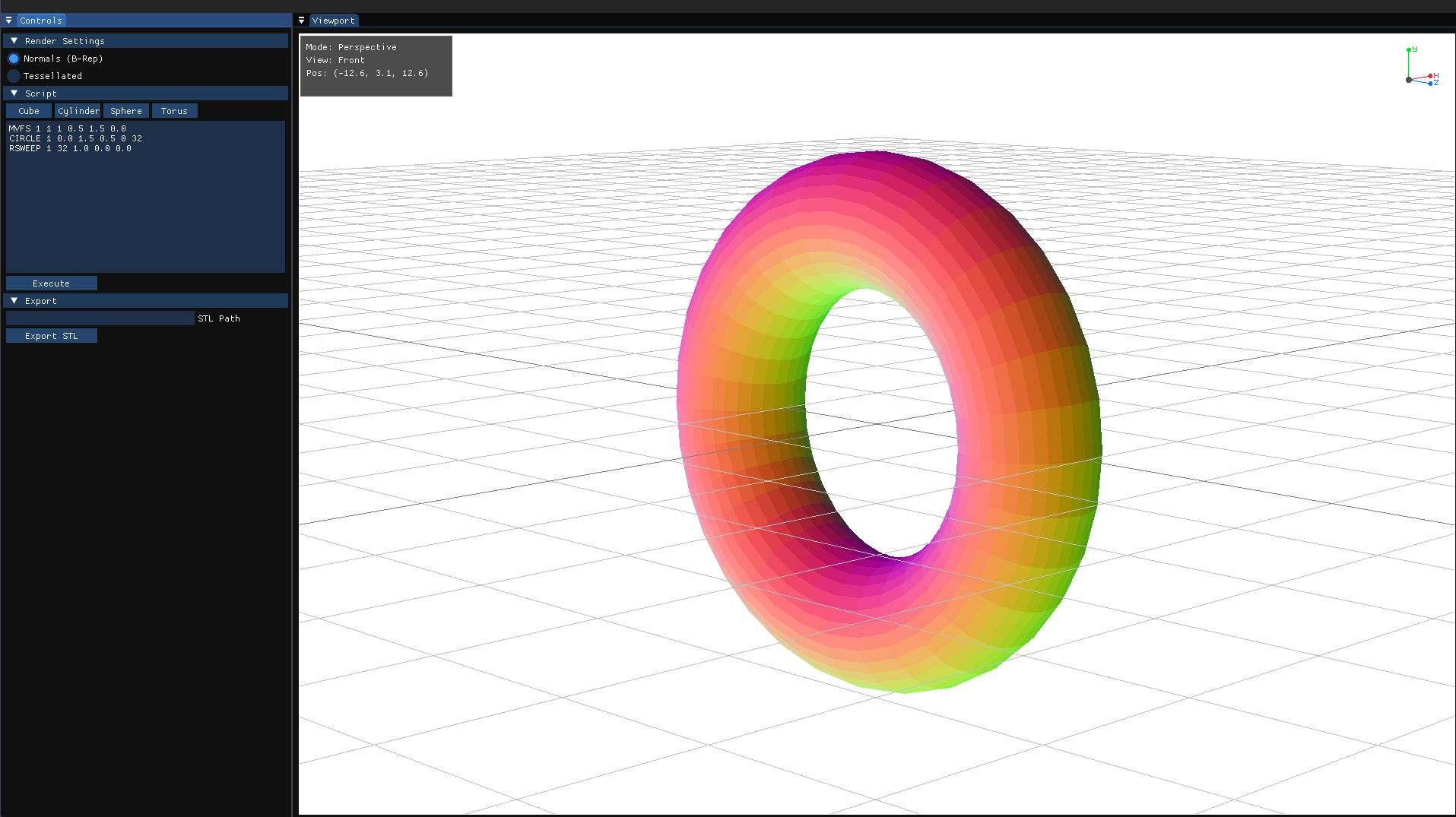Image resolution: width=1456 pixels, height=817 pixels.
Task: Open the Controls panel triangle menu
Action: point(8,21)
